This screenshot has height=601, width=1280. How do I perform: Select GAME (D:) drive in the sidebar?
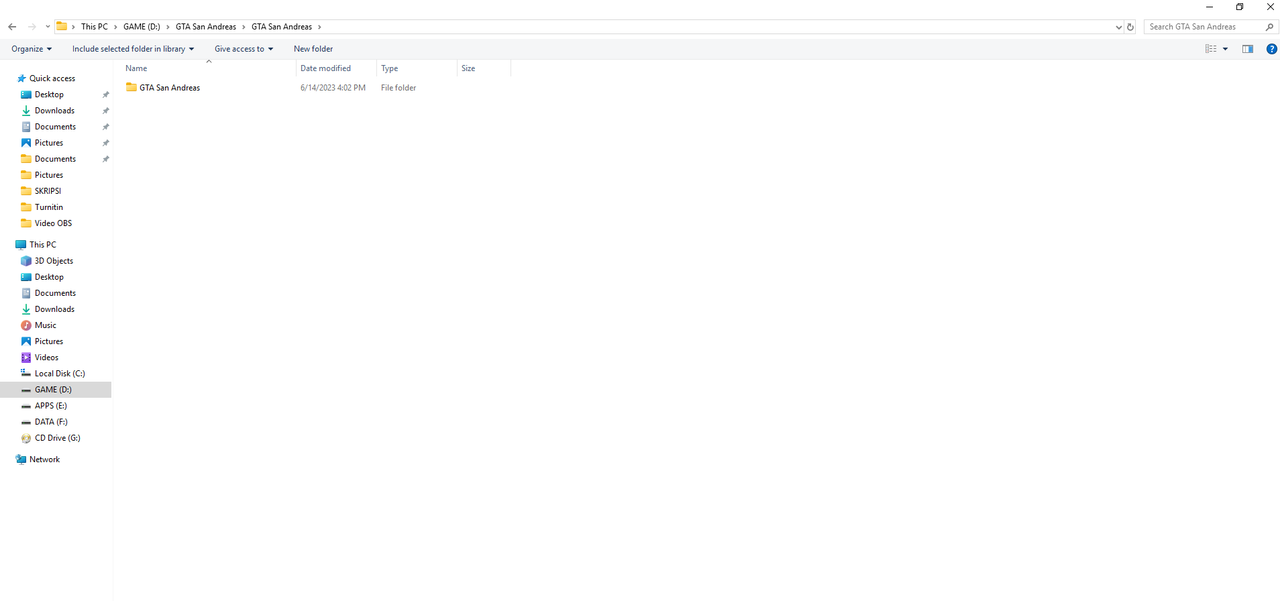point(53,390)
